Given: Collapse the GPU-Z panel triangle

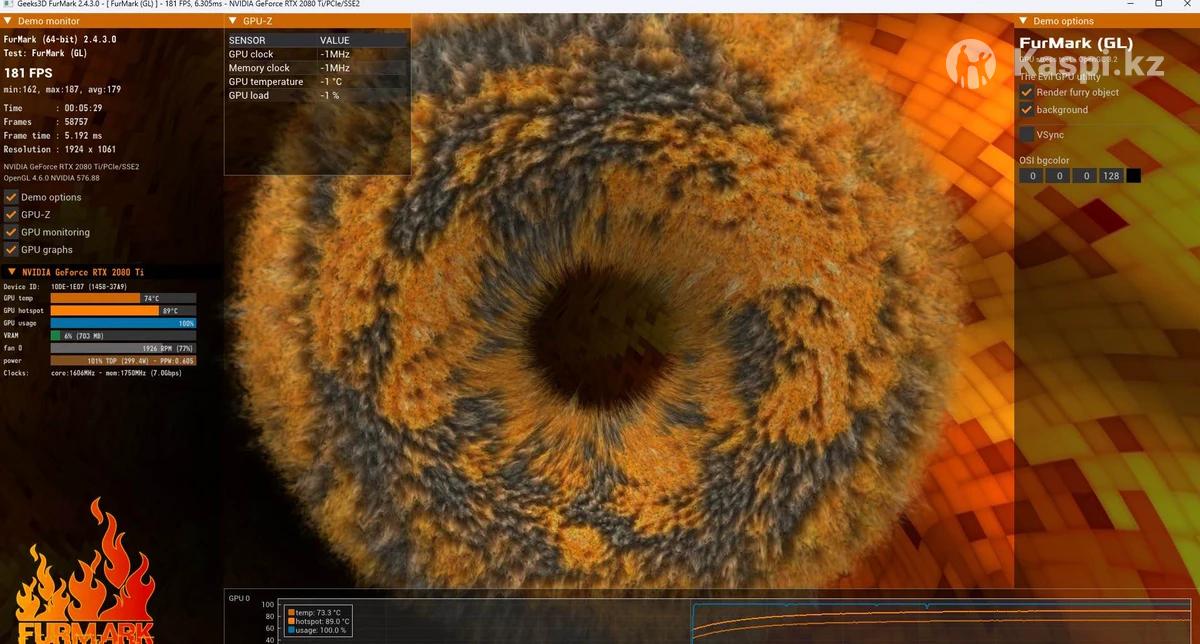Looking at the screenshot, I should pos(233,20).
